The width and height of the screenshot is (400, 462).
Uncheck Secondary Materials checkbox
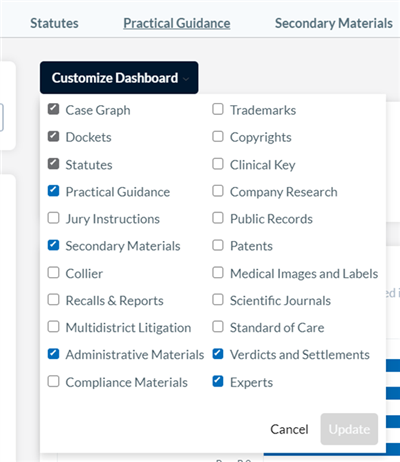pyautogui.click(x=53, y=245)
